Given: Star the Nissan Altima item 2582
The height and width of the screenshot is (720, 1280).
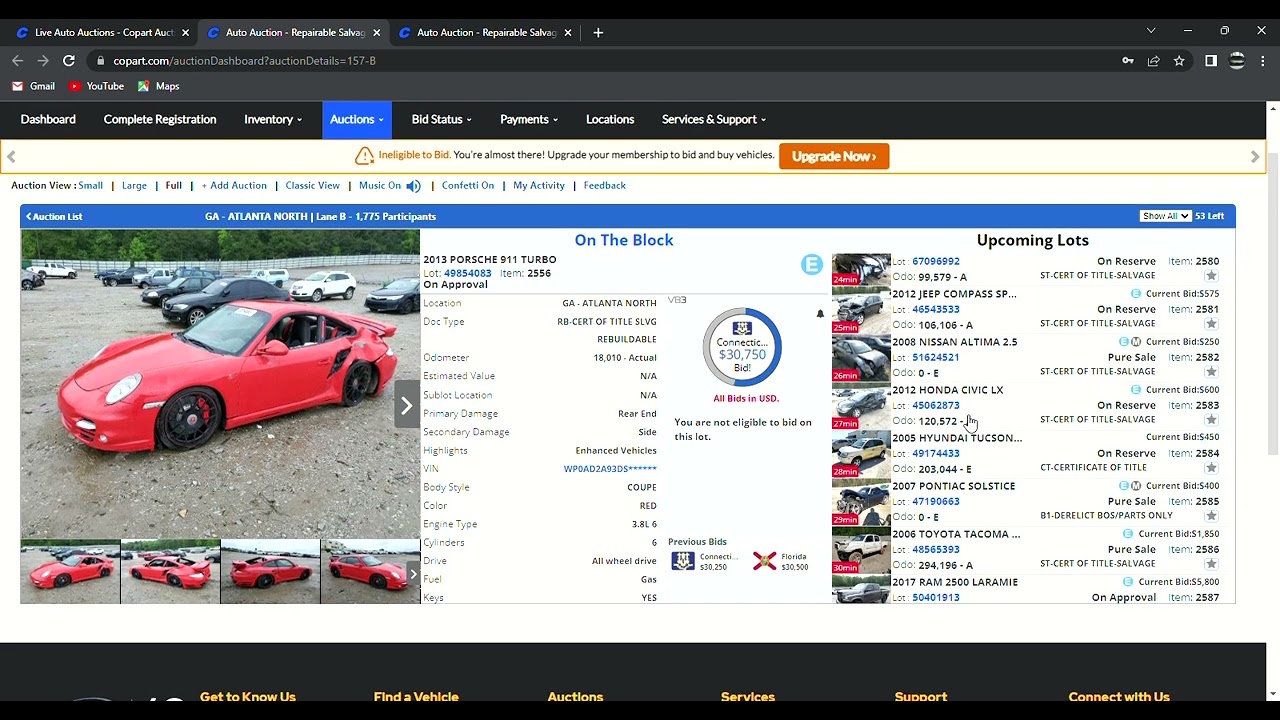Looking at the screenshot, I should click(1211, 372).
